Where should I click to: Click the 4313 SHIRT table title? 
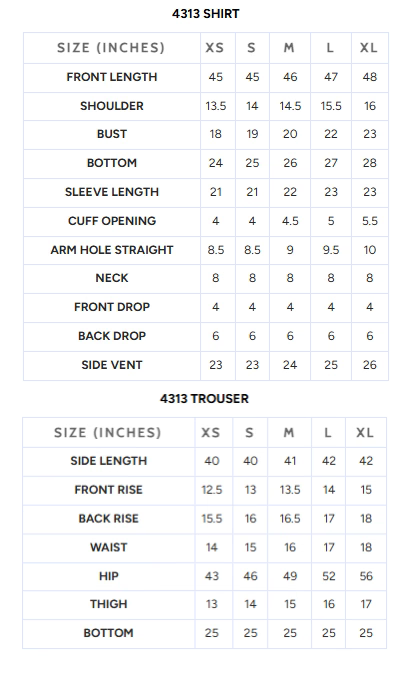[205, 14]
